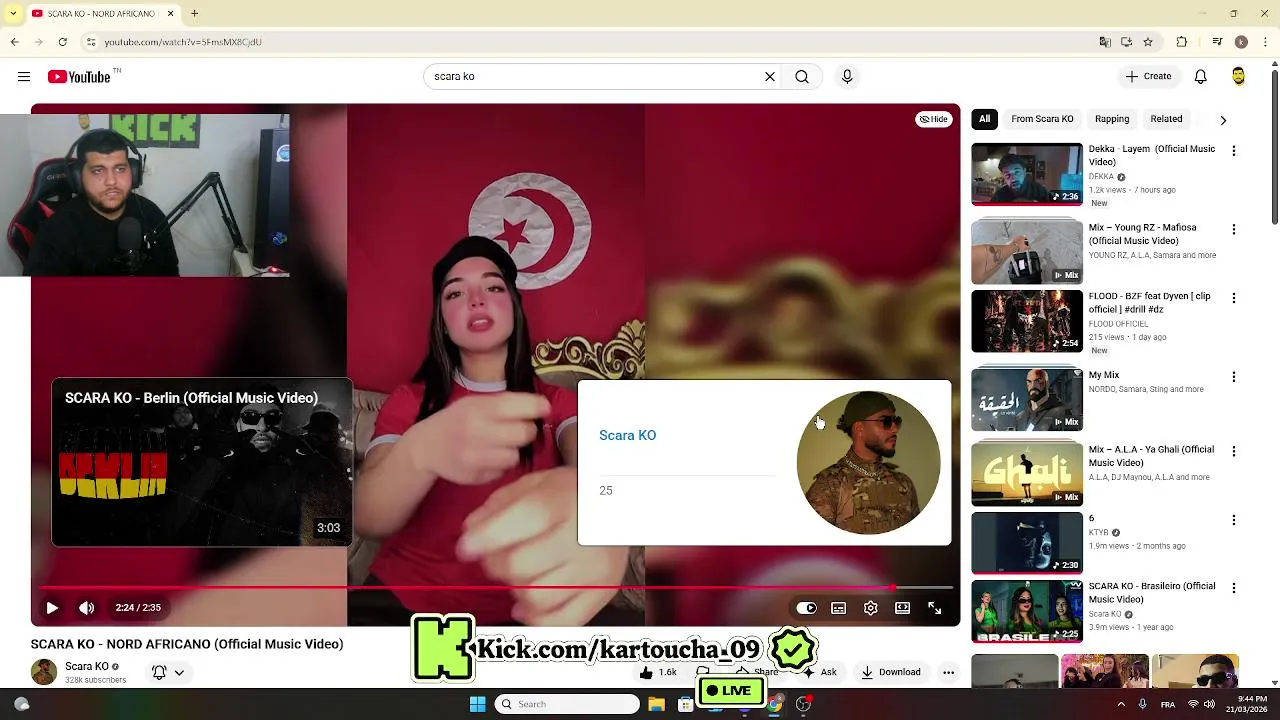Filter suggestions by Rapping
The image size is (1280, 720).
(1112, 119)
